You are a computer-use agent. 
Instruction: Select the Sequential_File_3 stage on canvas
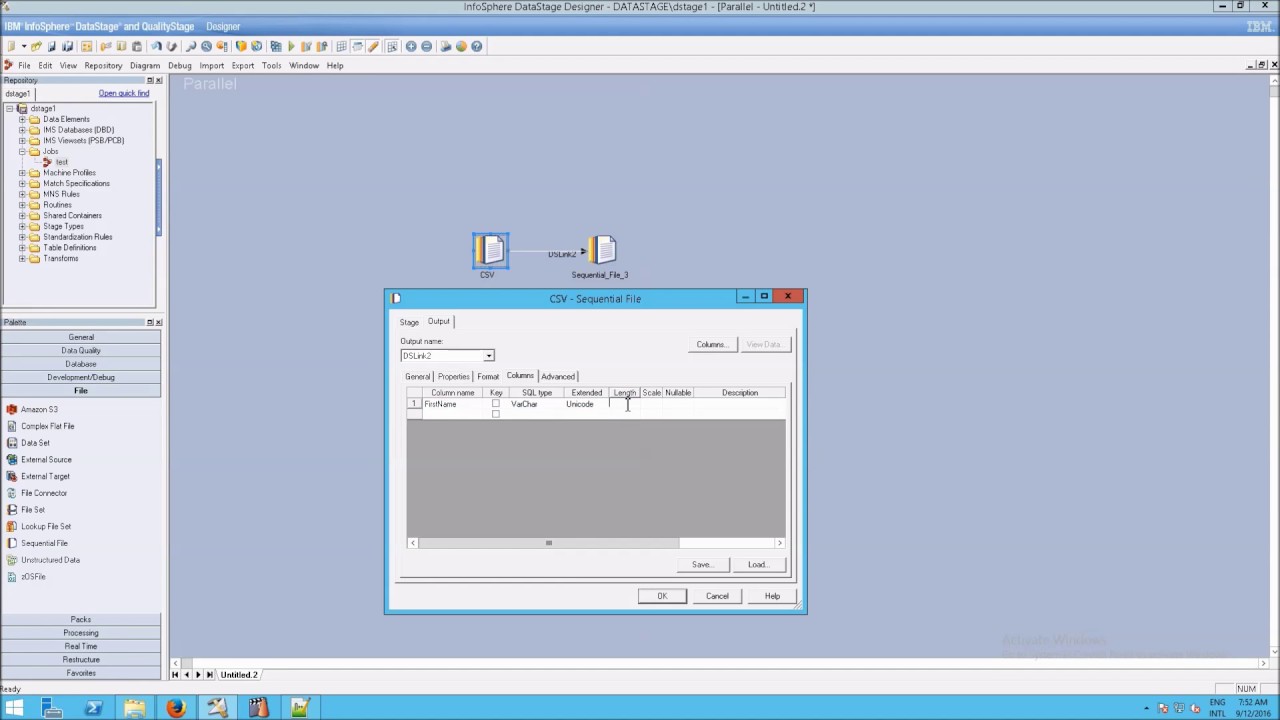[x=602, y=250]
